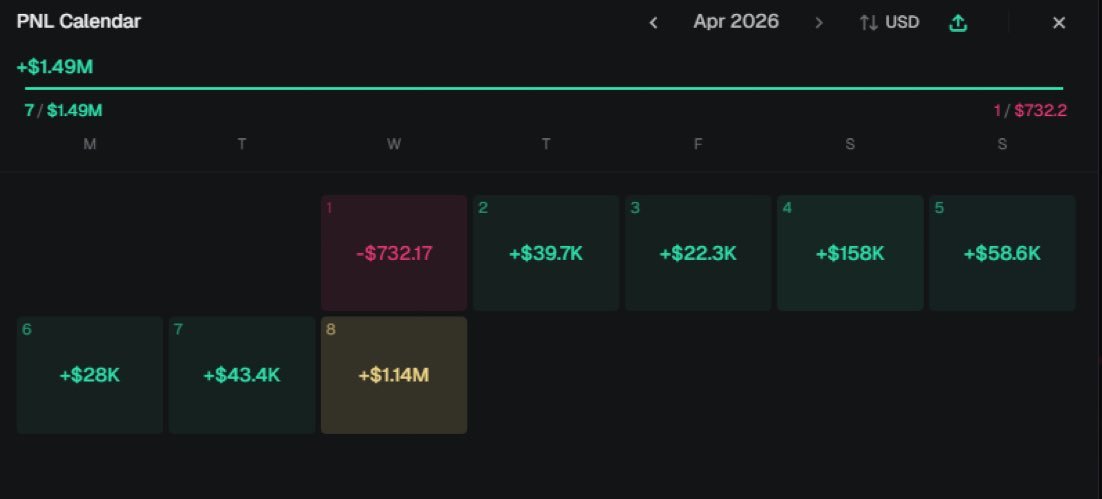The height and width of the screenshot is (499, 1102).
Task: Select the April 2 cell with +$39.7K
Action: tap(546, 253)
